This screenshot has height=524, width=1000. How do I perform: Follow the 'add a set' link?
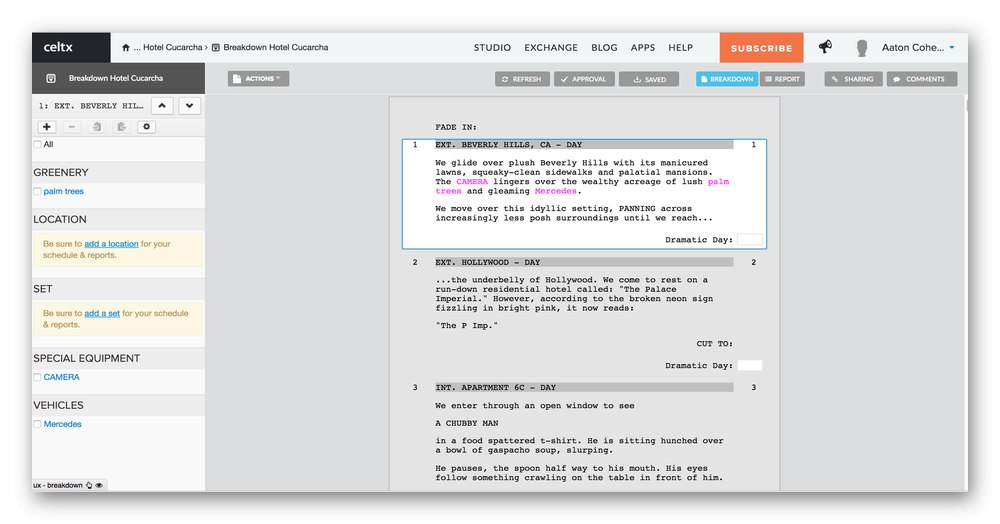[x=102, y=313]
